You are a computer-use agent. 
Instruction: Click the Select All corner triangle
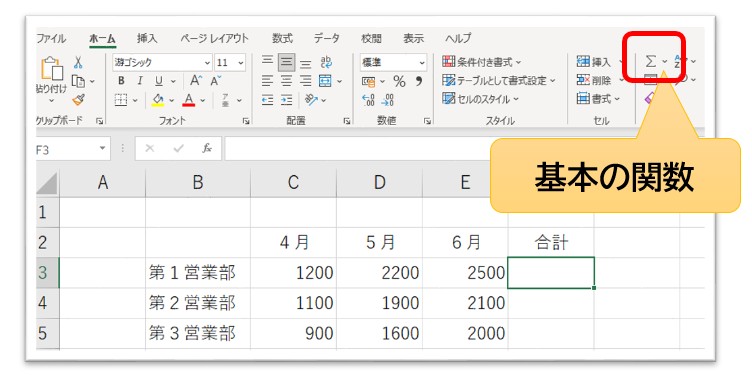(47, 183)
